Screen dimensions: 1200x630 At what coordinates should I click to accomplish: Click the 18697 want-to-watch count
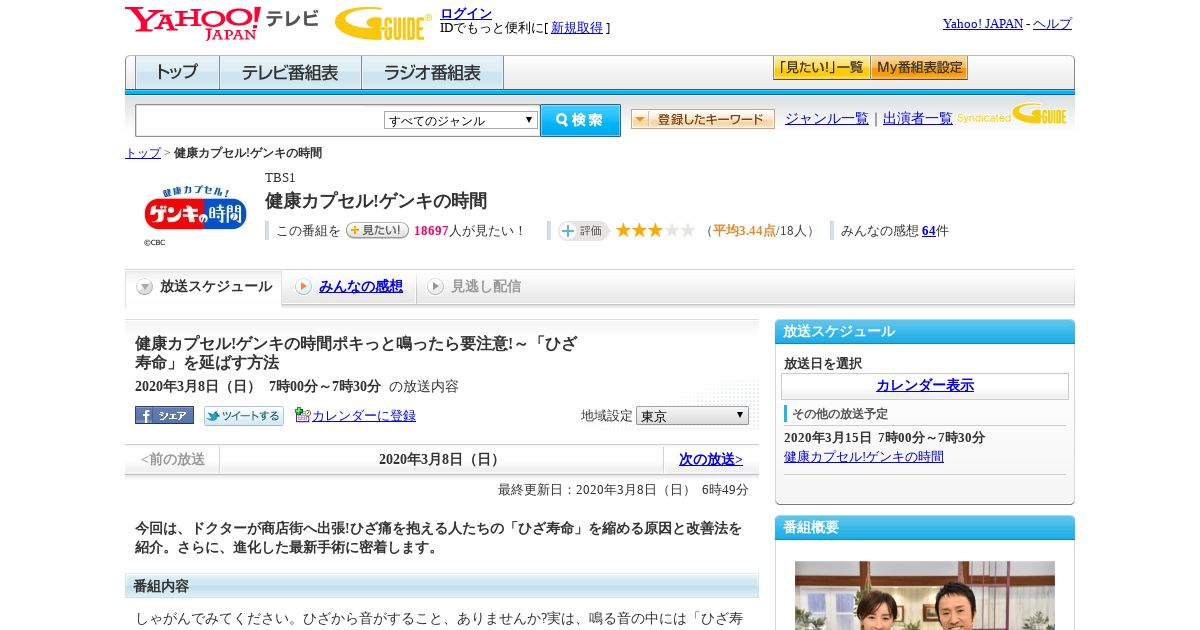(431, 231)
